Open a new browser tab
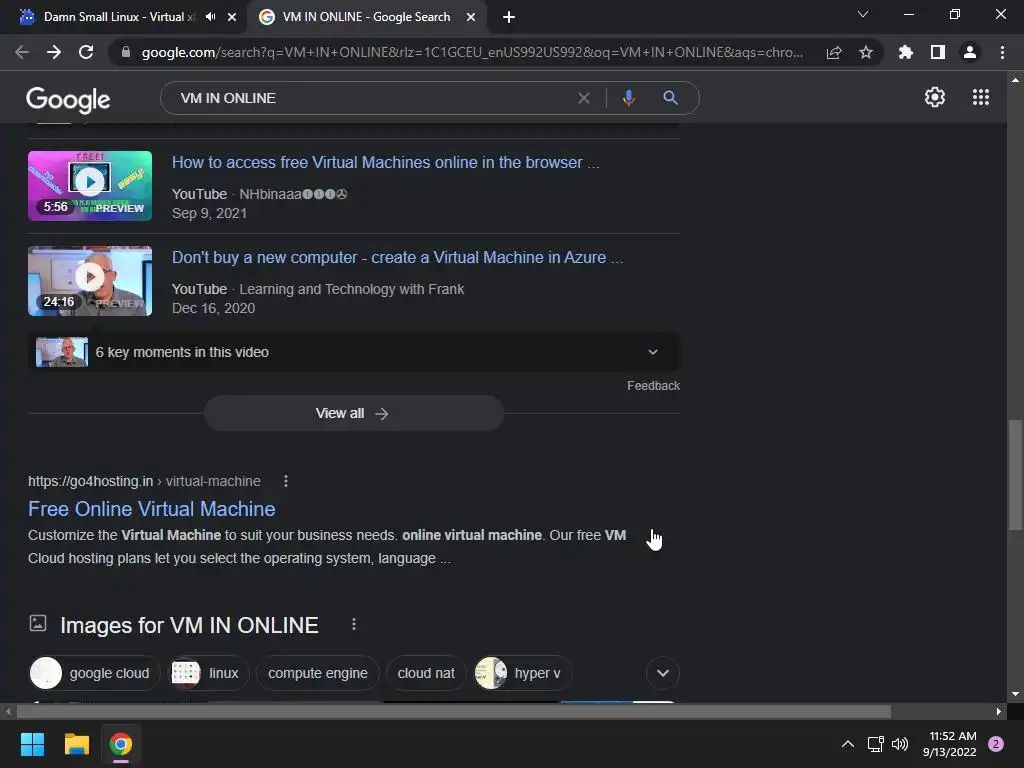The height and width of the screenshot is (768, 1024). coord(509,17)
